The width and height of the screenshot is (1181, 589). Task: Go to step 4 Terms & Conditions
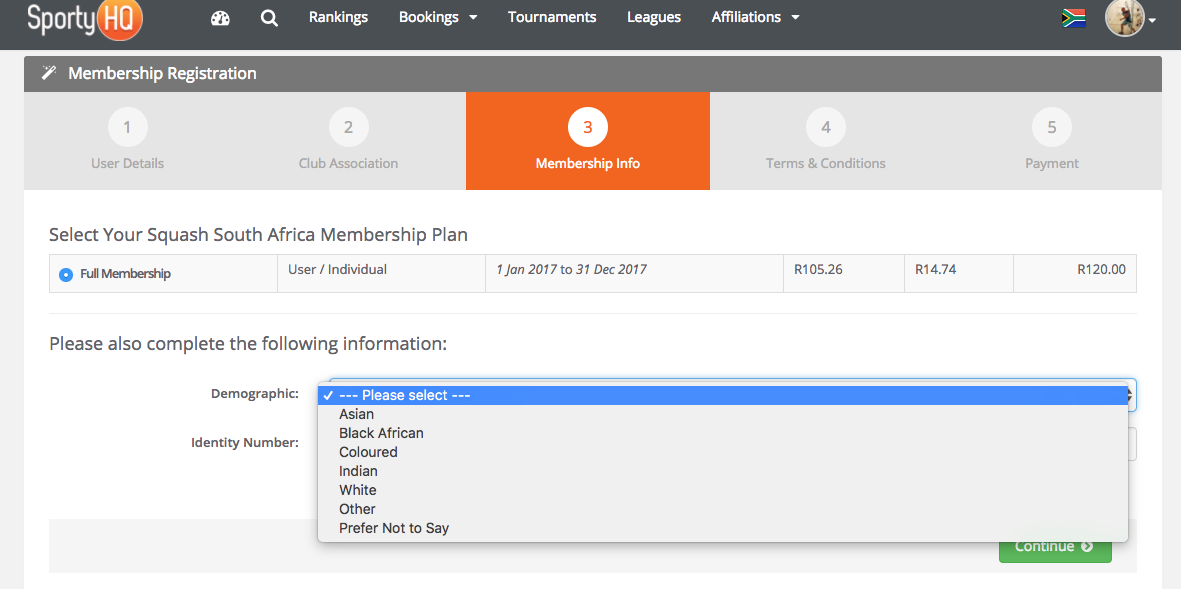click(825, 141)
